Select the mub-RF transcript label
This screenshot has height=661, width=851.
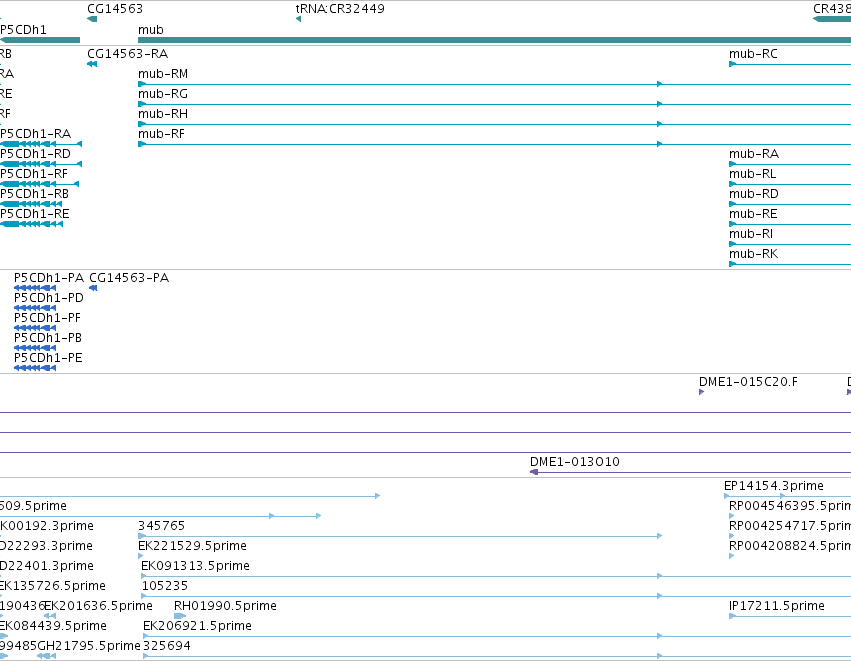click(161, 134)
